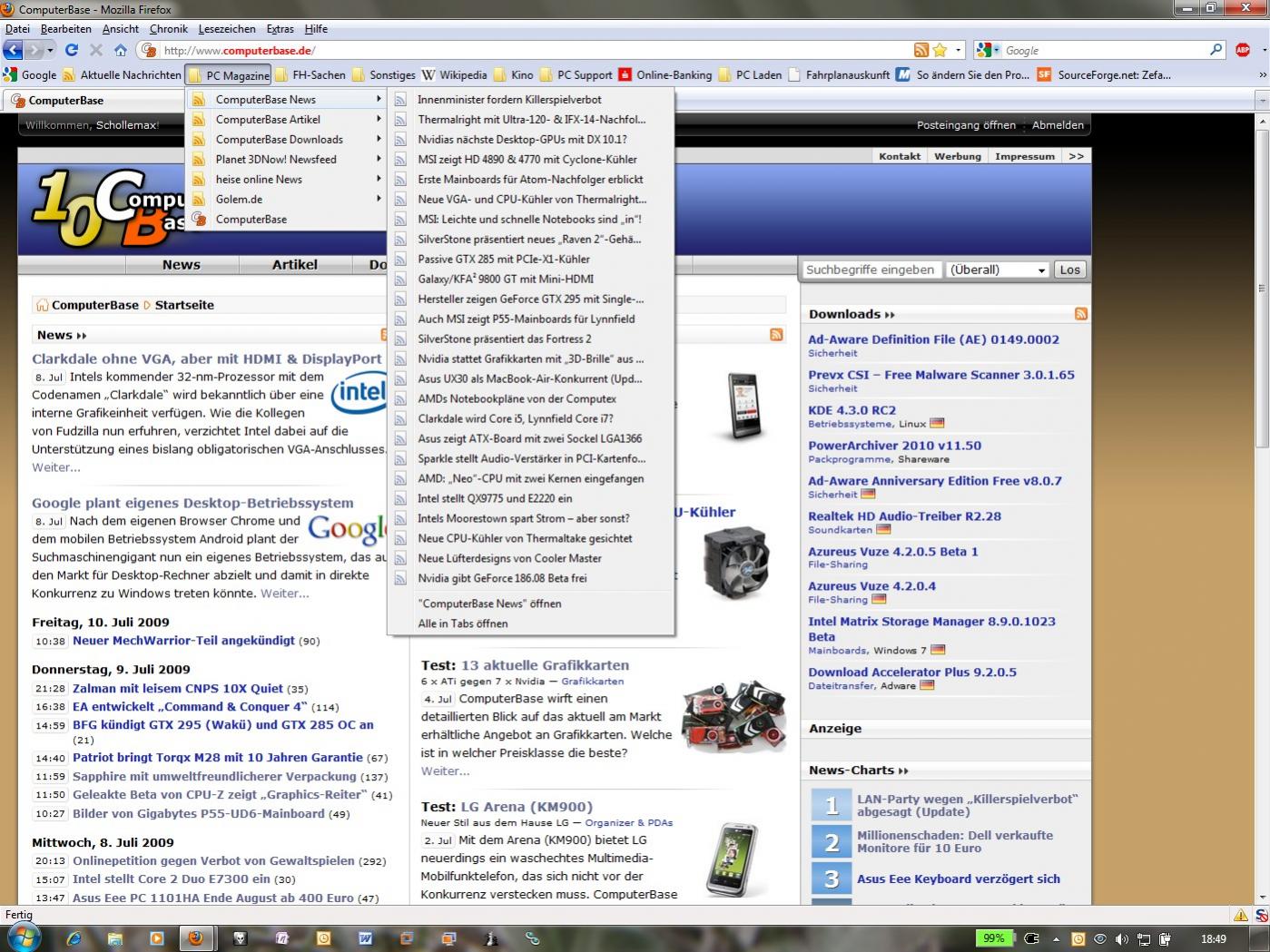The height and width of the screenshot is (952, 1270).
Task: Open the Adblock Plus ABP icon
Action: tap(1243, 50)
